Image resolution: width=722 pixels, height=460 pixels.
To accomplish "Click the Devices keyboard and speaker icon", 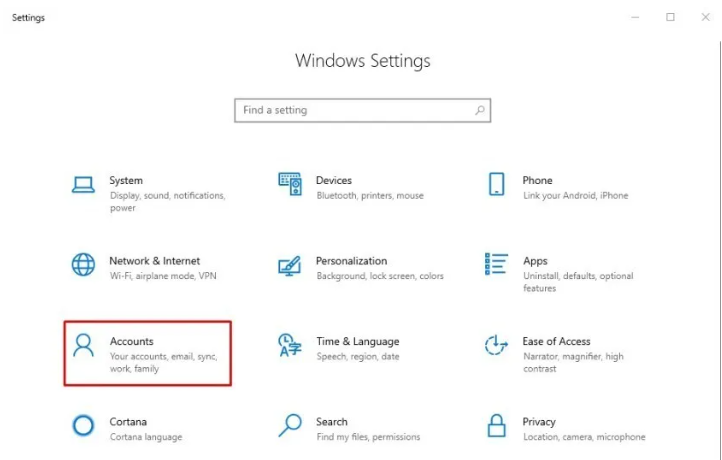I will pos(290,184).
